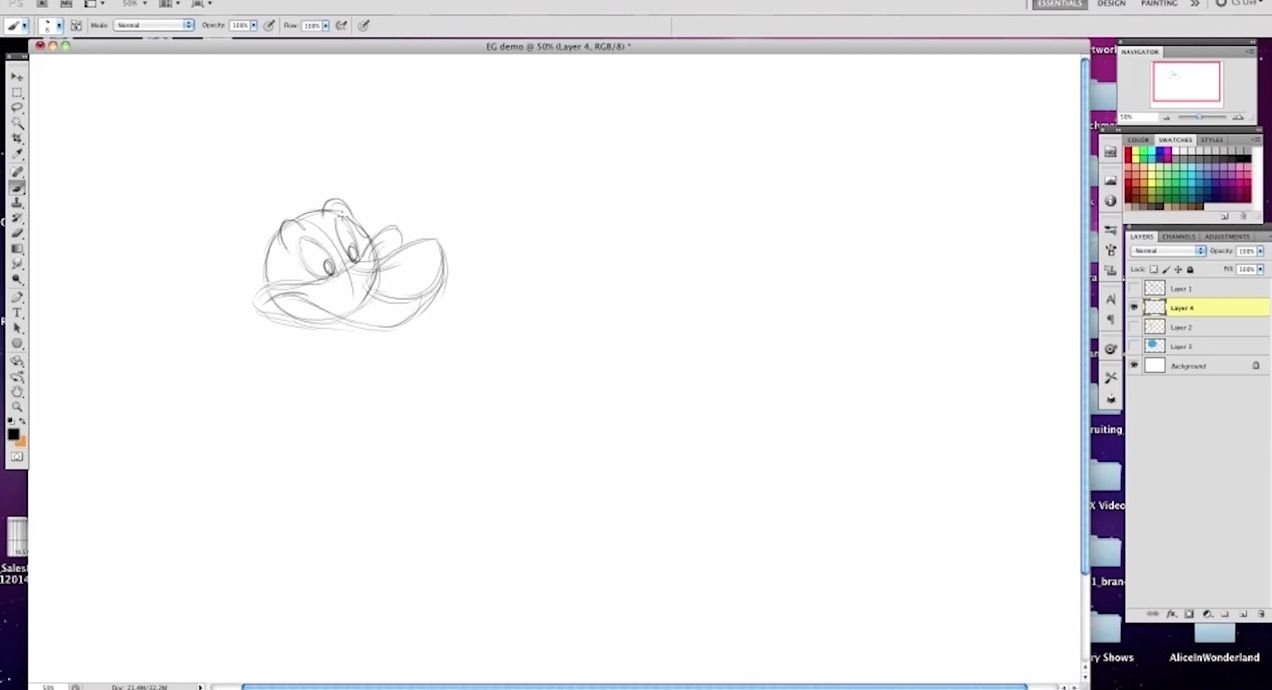Create new layer in Layers panel

1243,613
